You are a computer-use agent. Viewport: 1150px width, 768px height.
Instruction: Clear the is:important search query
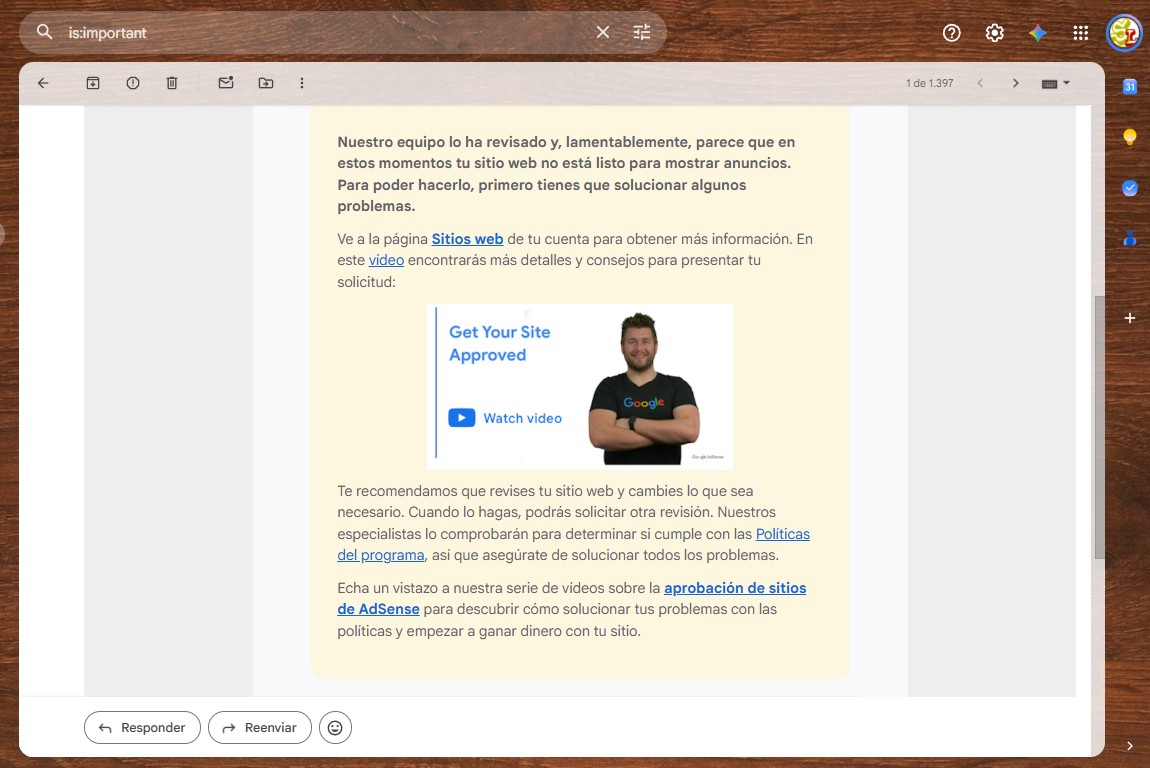[x=602, y=32]
